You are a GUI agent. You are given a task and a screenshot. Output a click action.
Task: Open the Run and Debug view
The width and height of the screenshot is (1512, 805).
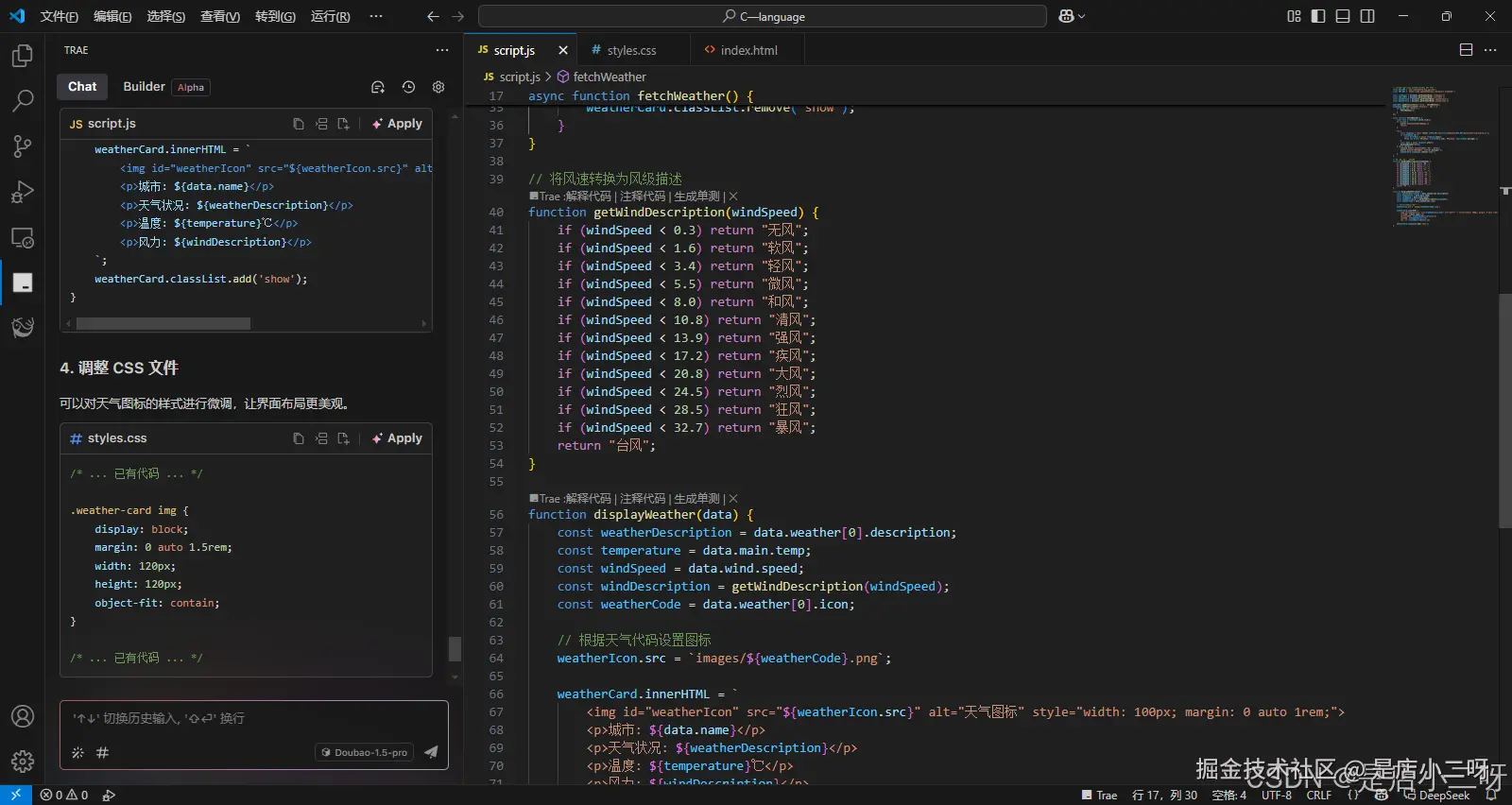pos(23,192)
